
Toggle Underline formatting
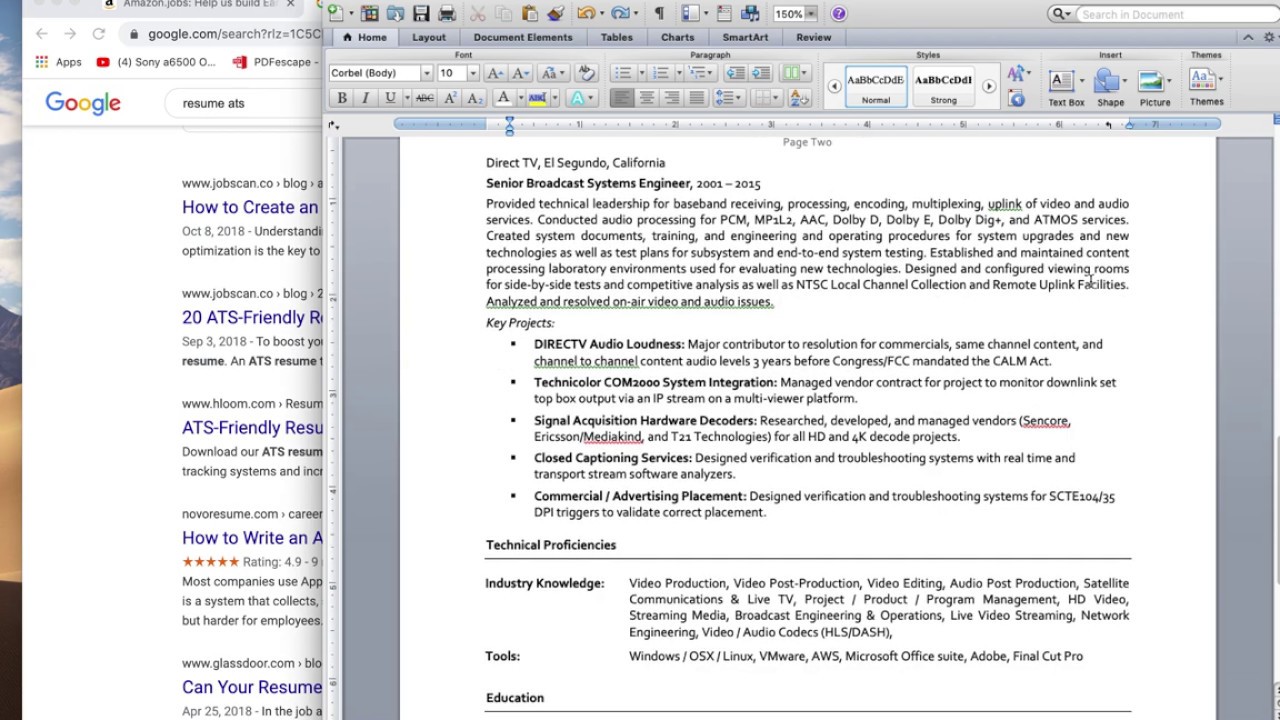(x=391, y=98)
